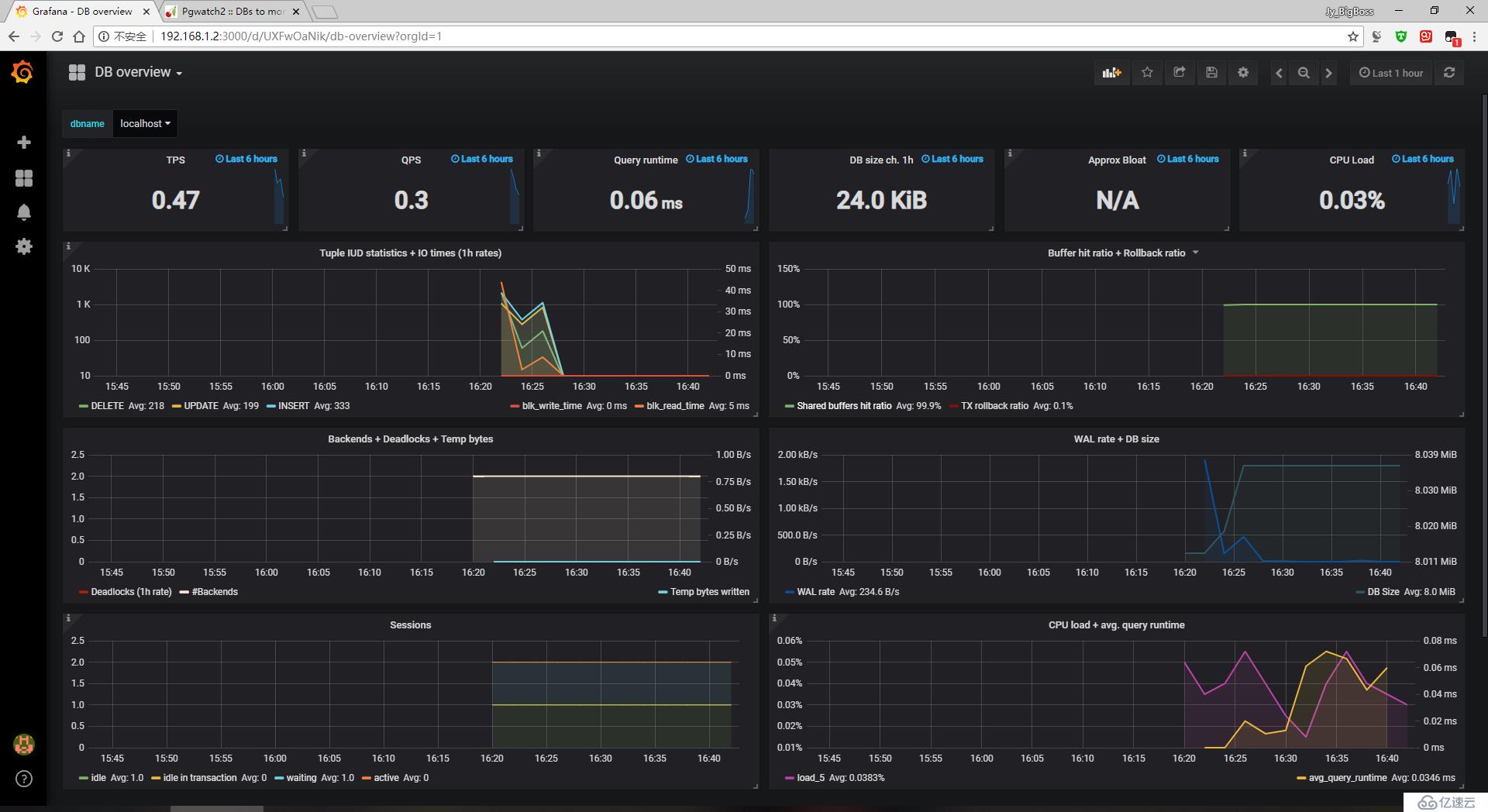Open the Grafana home logo
The width and height of the screenshot is (1488, 812).
pos(22,72)
